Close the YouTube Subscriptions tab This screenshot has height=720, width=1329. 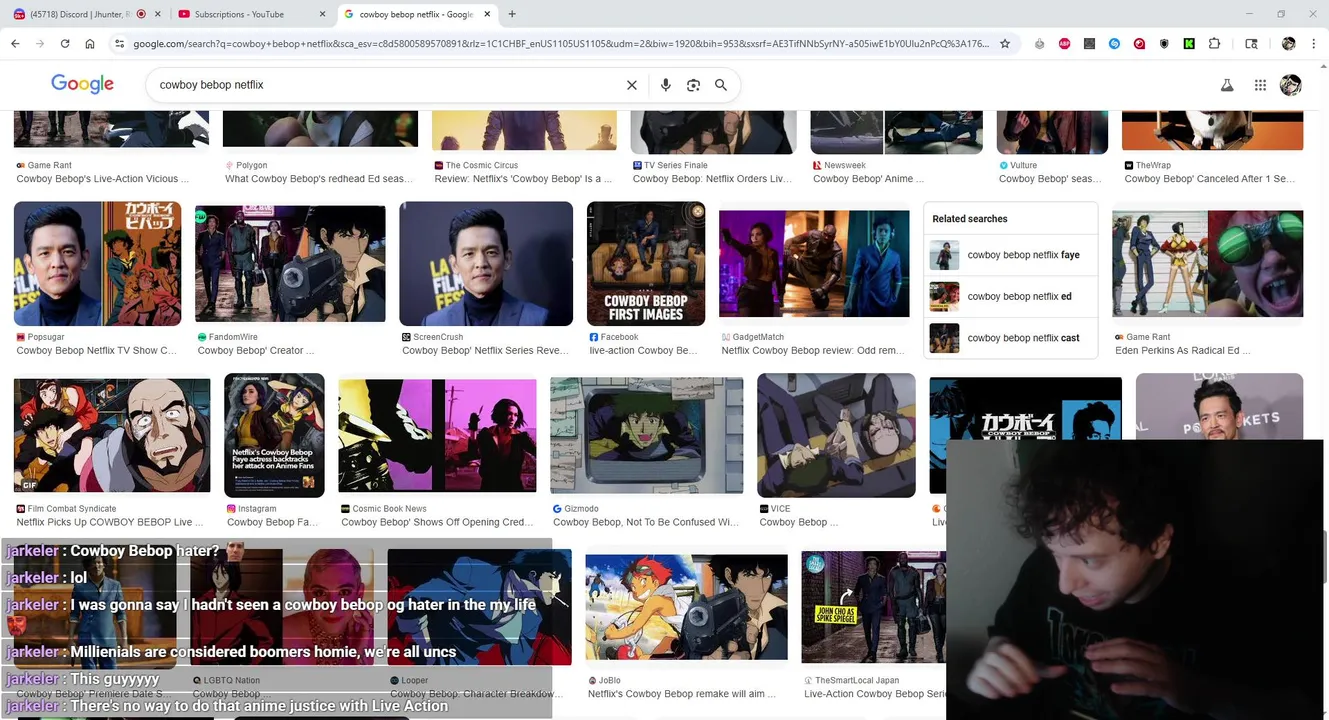pos(322,14)
